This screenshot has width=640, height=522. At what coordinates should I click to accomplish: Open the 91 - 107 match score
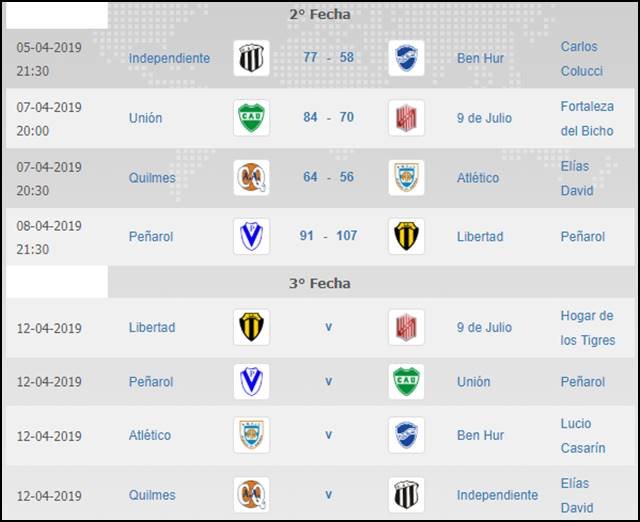[x=328, y=237]
